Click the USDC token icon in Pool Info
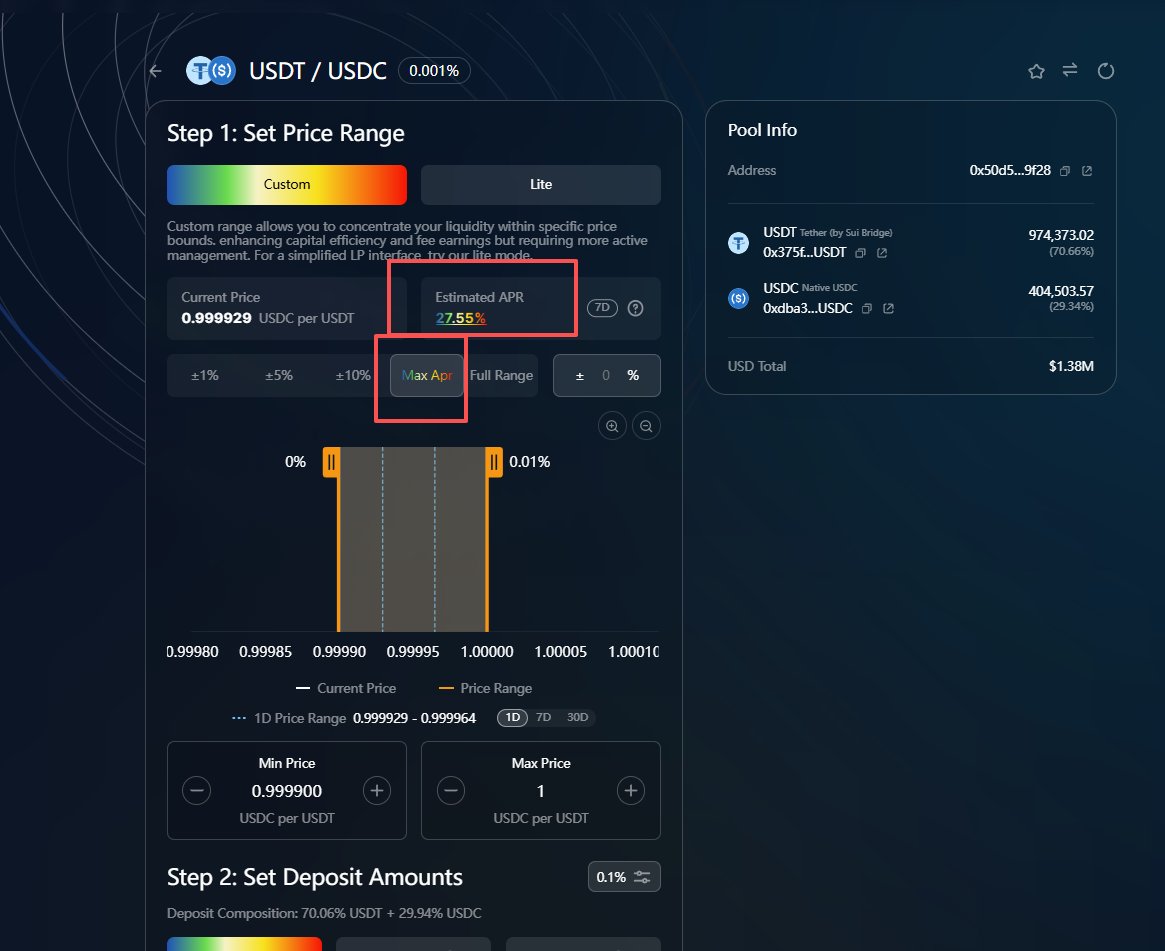1165x951 pixels. [x=738, y=298]
